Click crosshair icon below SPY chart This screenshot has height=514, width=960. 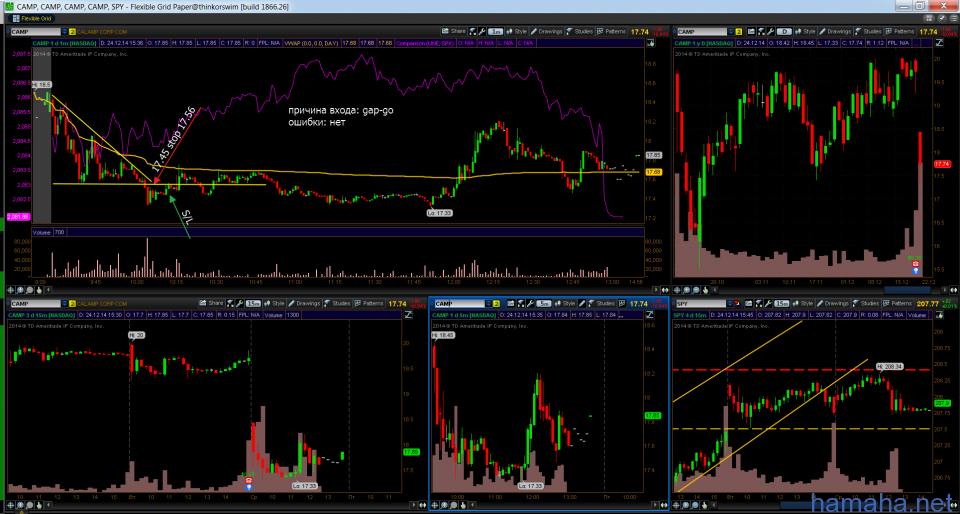(x=677, y=505)
